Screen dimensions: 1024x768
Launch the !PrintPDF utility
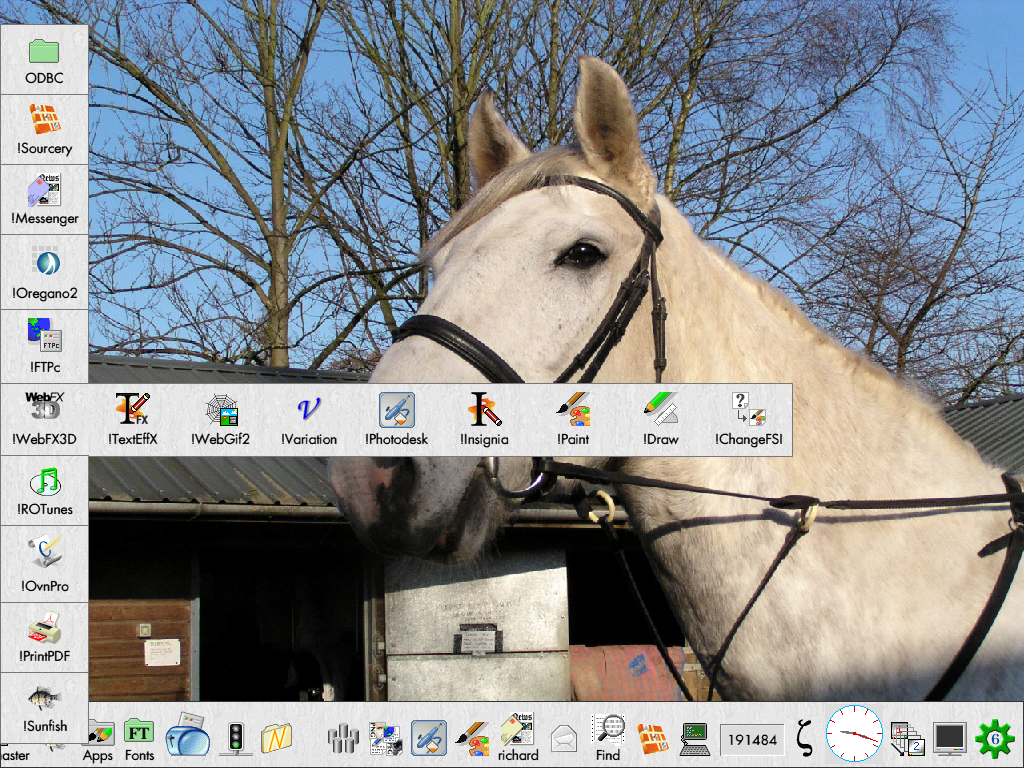click(44, 637)
